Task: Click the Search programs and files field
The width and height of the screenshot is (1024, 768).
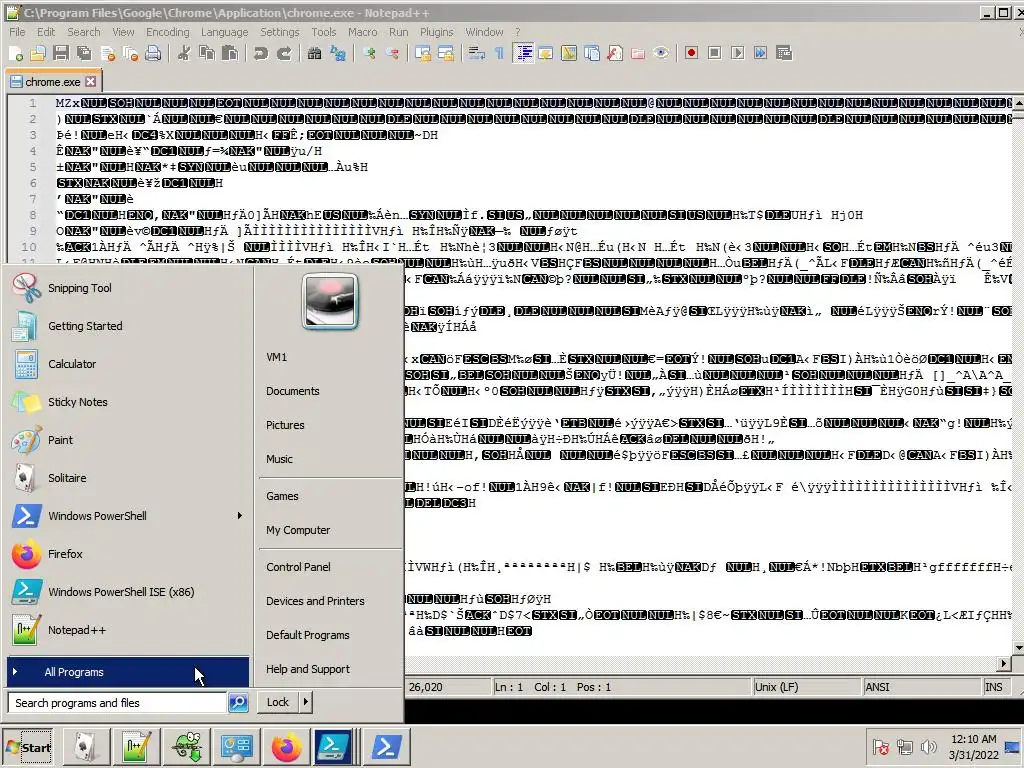Action: coord(118,703)
